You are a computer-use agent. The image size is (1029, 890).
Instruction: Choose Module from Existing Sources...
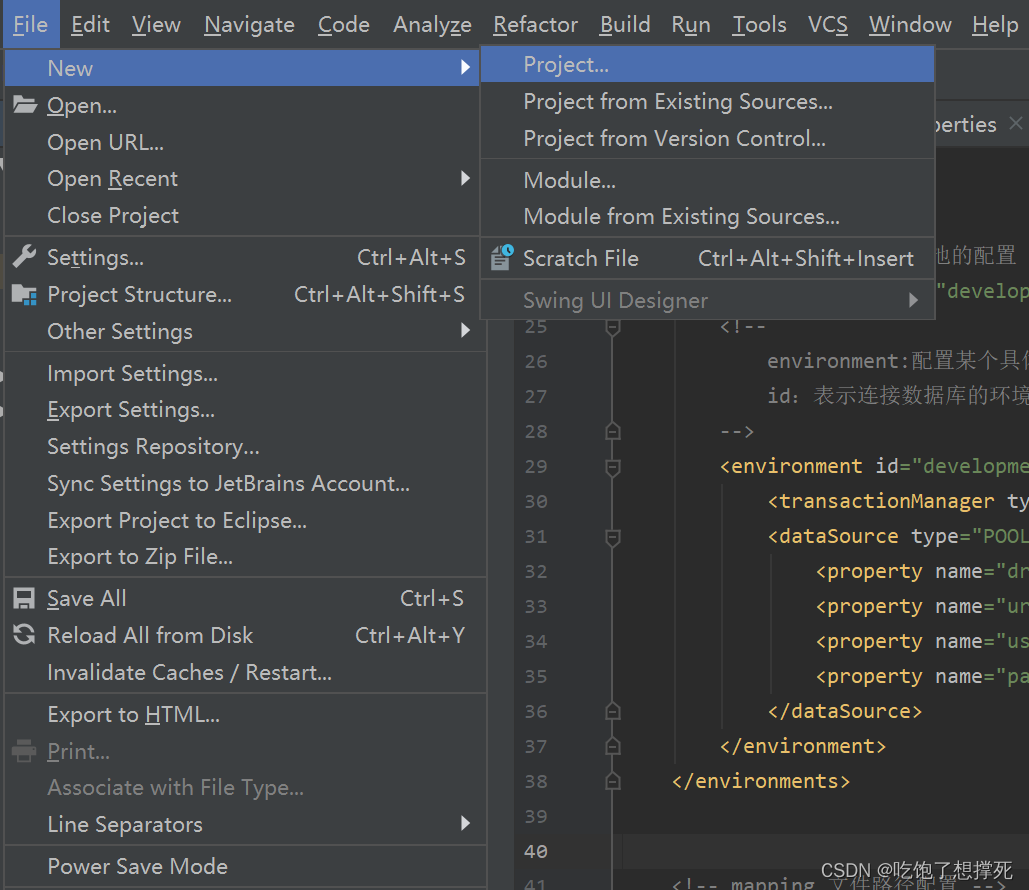click(x=707, y=216)
